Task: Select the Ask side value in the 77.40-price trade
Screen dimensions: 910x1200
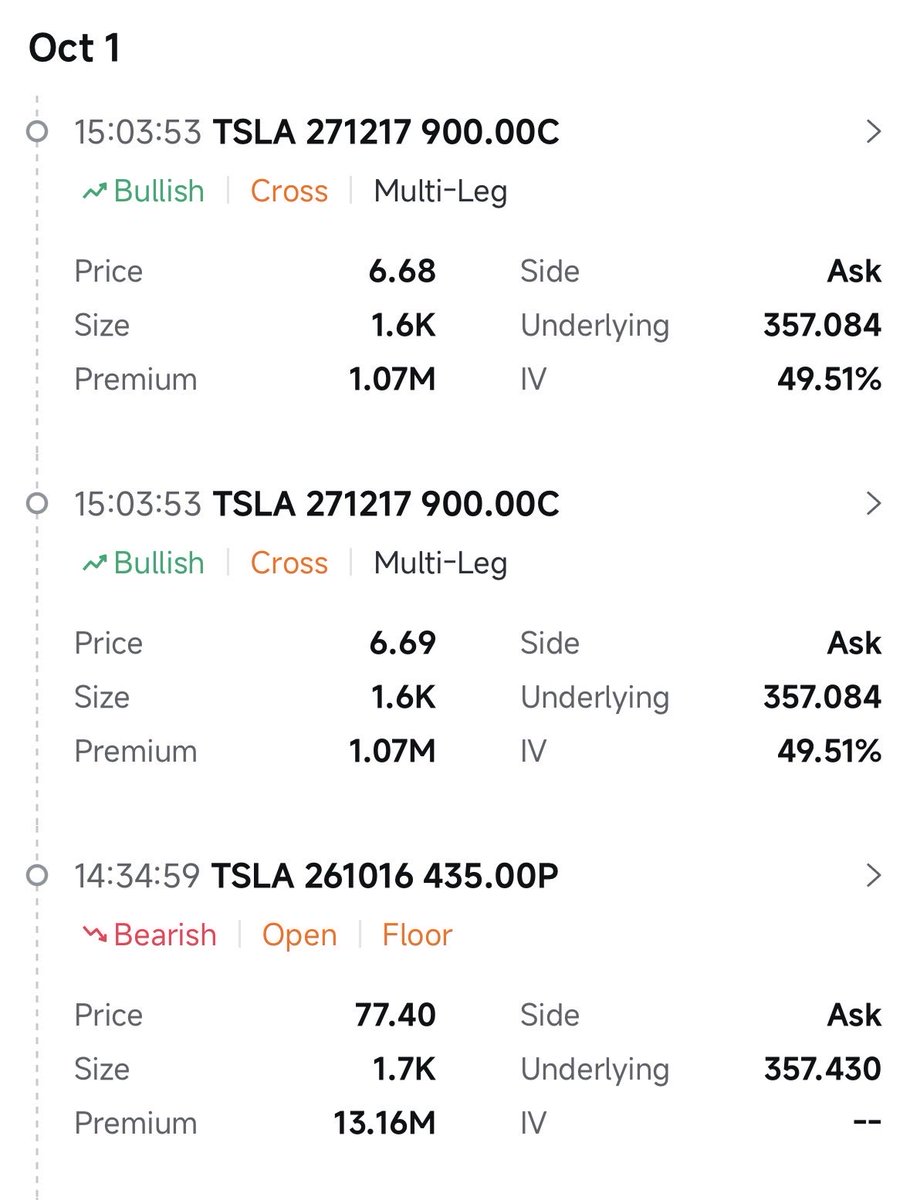Action: coord(855,1015)
